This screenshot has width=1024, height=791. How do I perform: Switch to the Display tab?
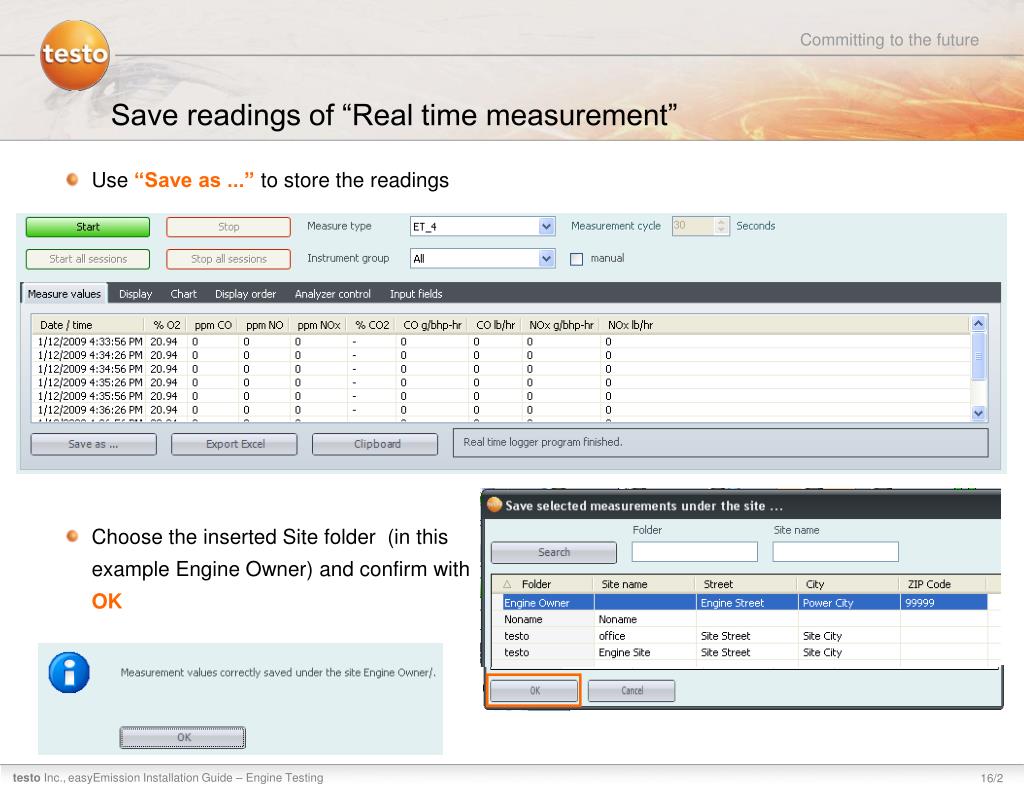coord(135,294)
